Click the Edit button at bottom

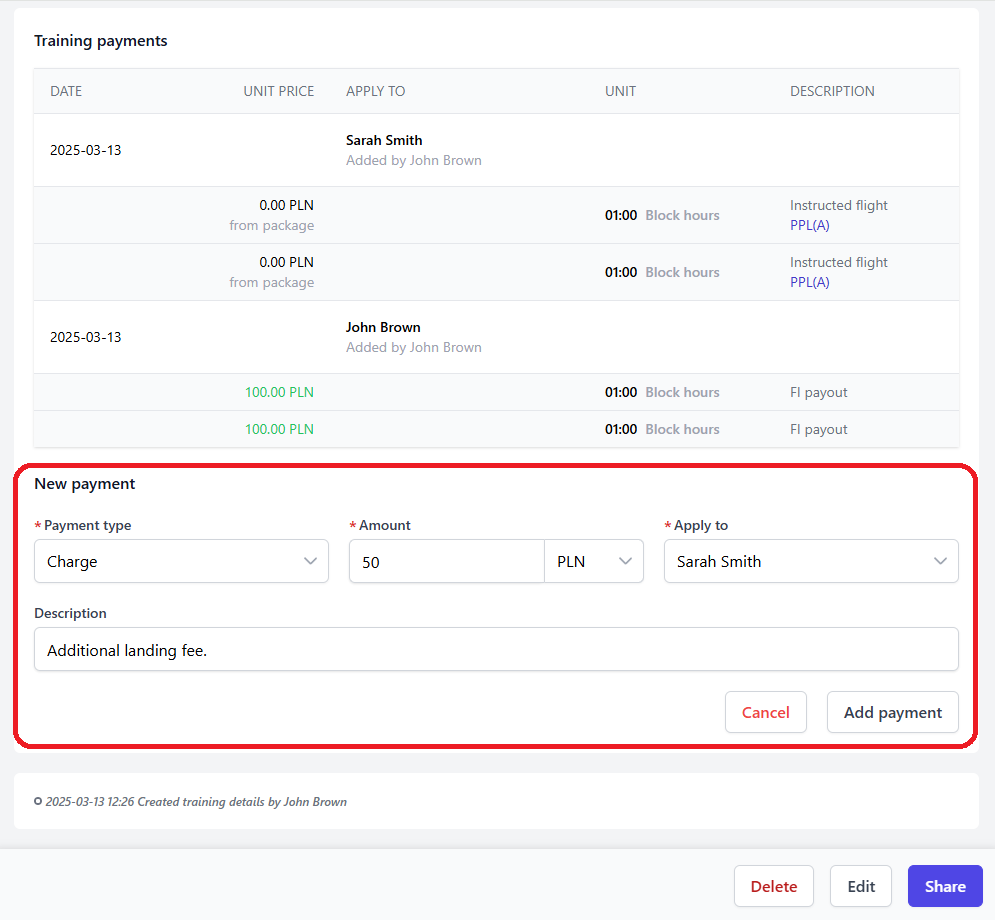coord(861,886)
